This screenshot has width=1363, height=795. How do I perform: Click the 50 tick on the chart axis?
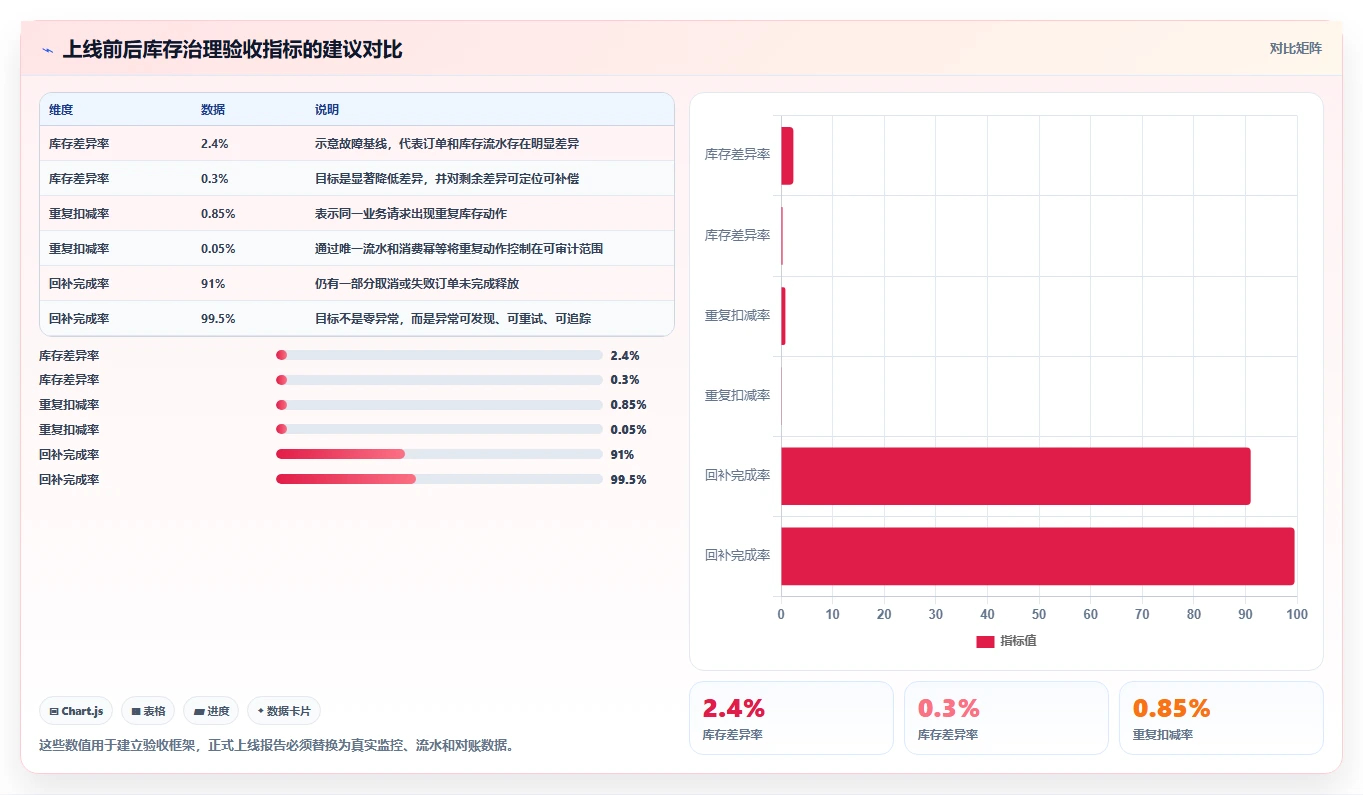[1039, 614]
